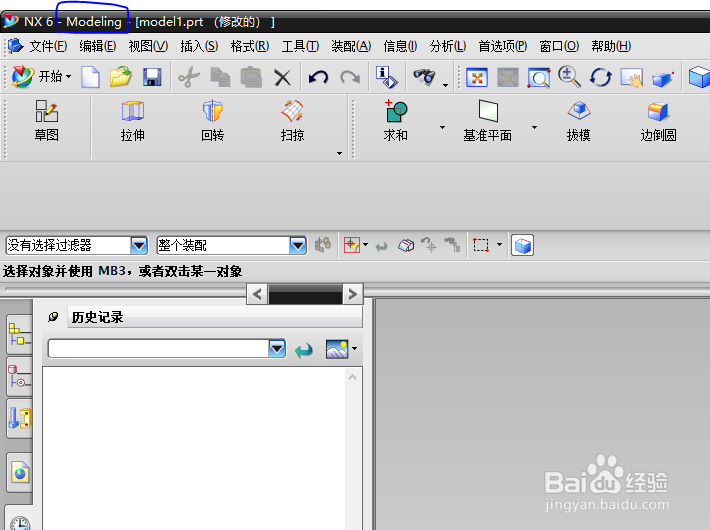Open the 分析(L) menu
710x530 pixels.
click(x=447, y=46)
